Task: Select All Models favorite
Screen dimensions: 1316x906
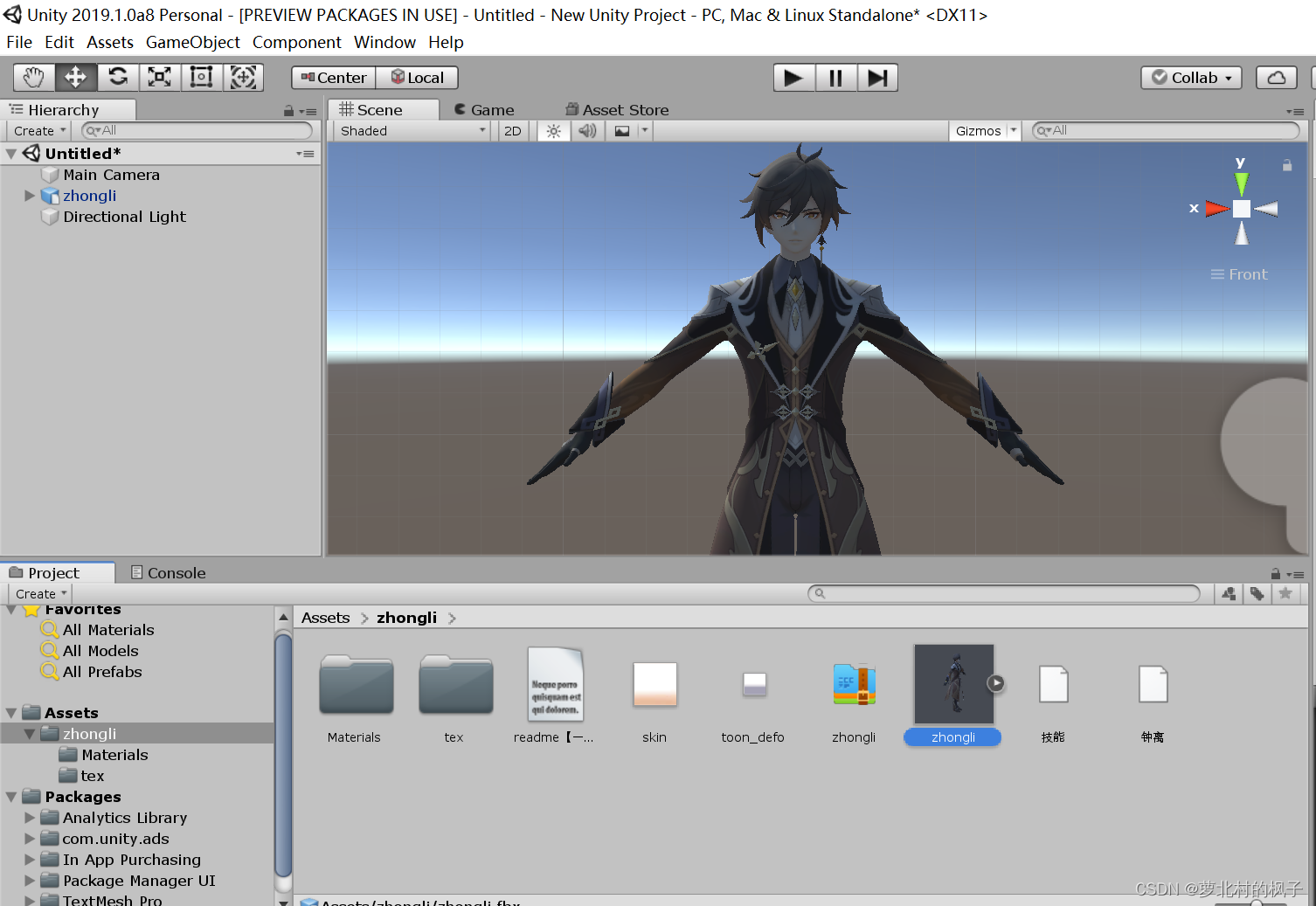Action: pyautogui.click(x=100, y=651)
